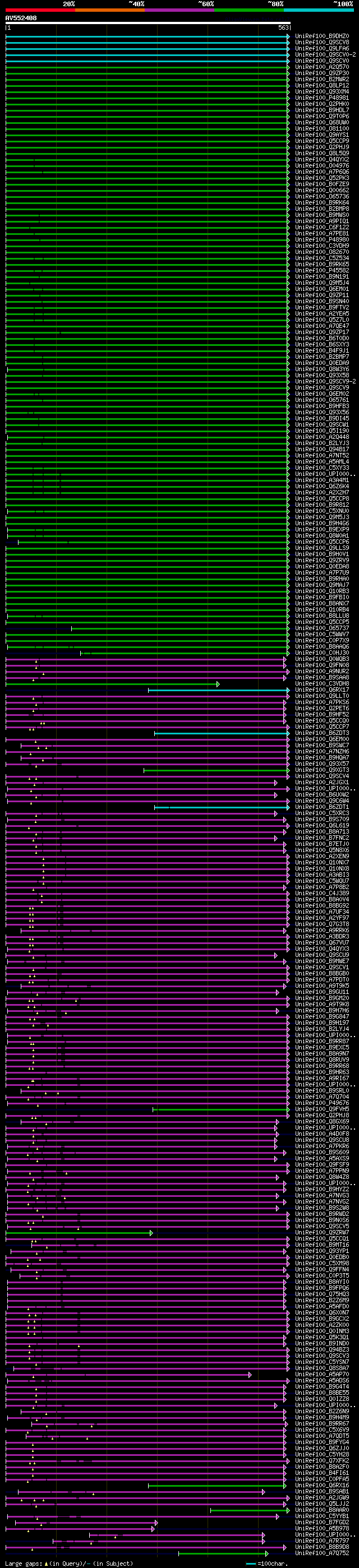The image size is (359, 1568).
Task: Select label UniRef100_Q9LLT0
Action: 323,696
